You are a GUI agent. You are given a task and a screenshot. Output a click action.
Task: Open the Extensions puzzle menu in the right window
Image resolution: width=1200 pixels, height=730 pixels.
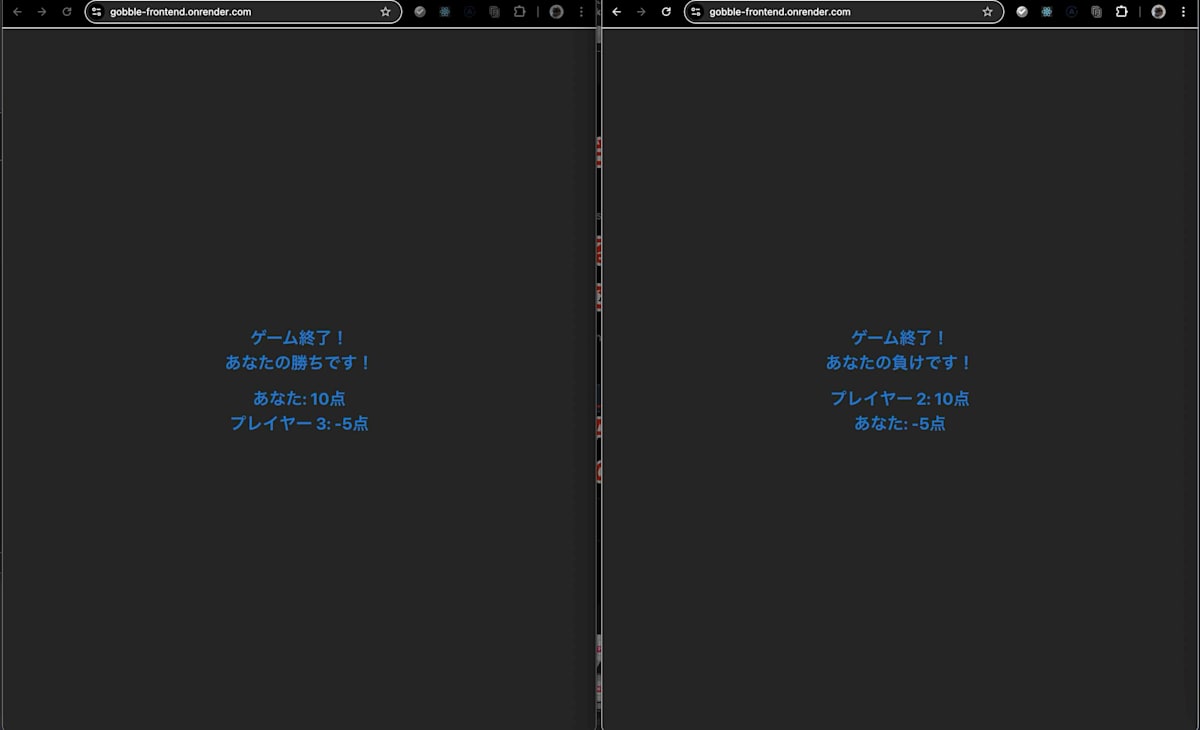(x=1121, y=12)
